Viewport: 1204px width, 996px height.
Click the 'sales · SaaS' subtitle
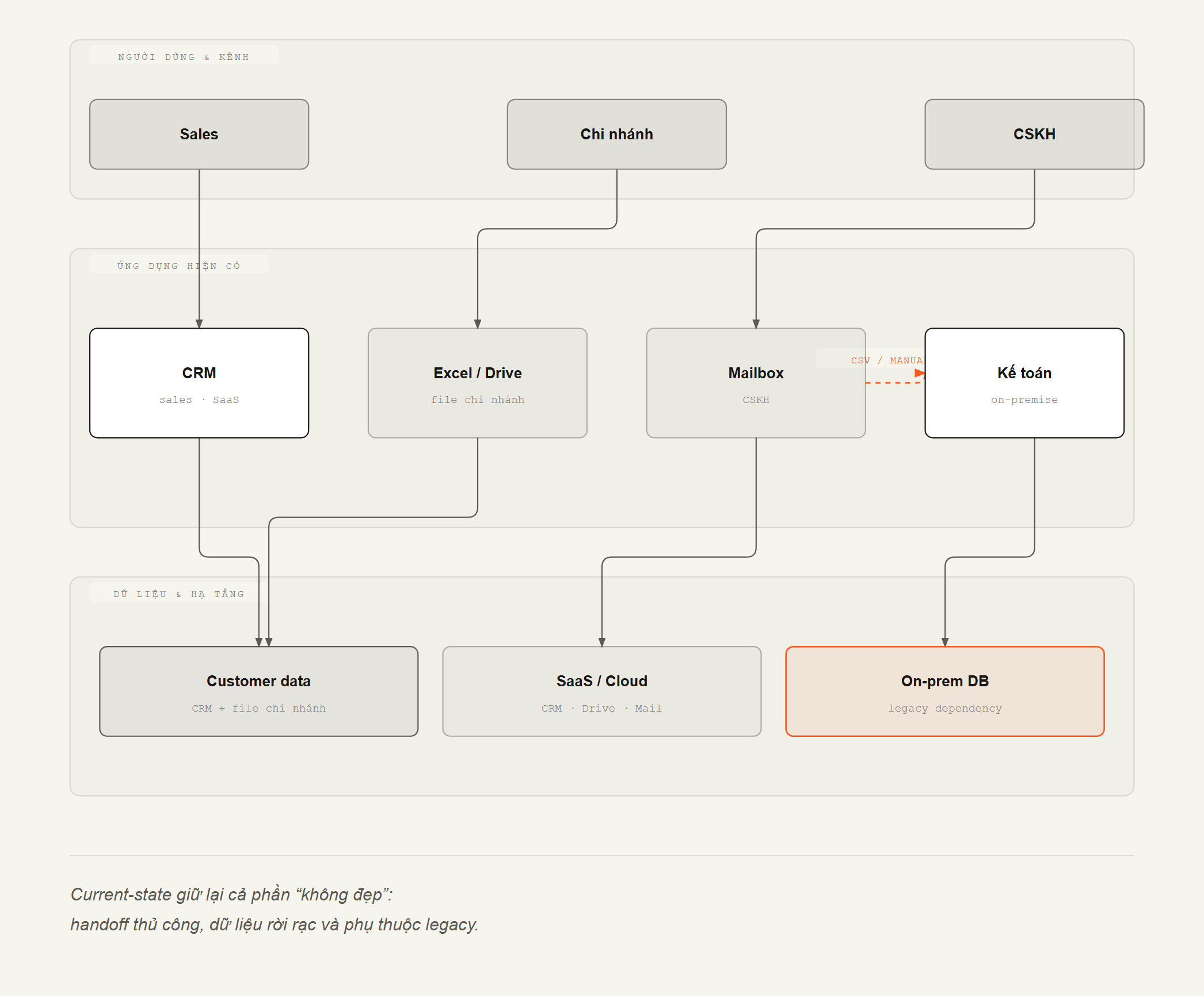click(x=199, y=400)
